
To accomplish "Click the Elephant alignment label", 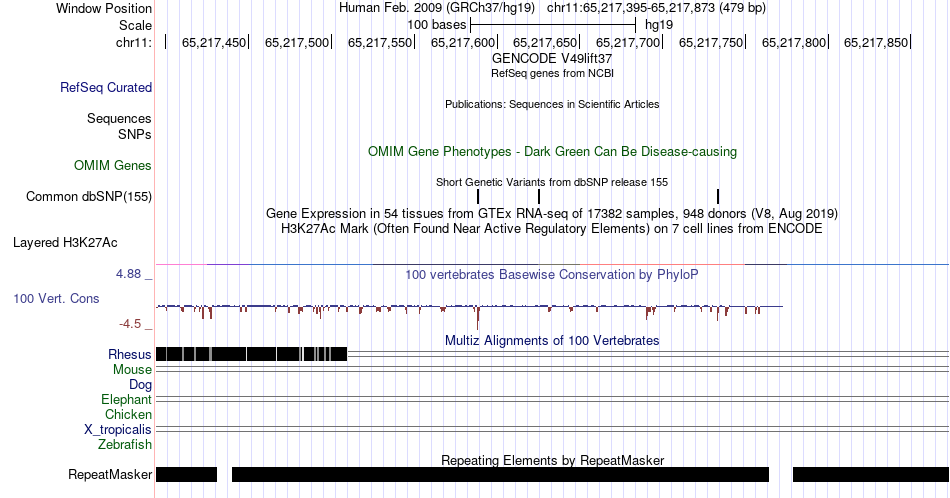I will click(126, 399).
